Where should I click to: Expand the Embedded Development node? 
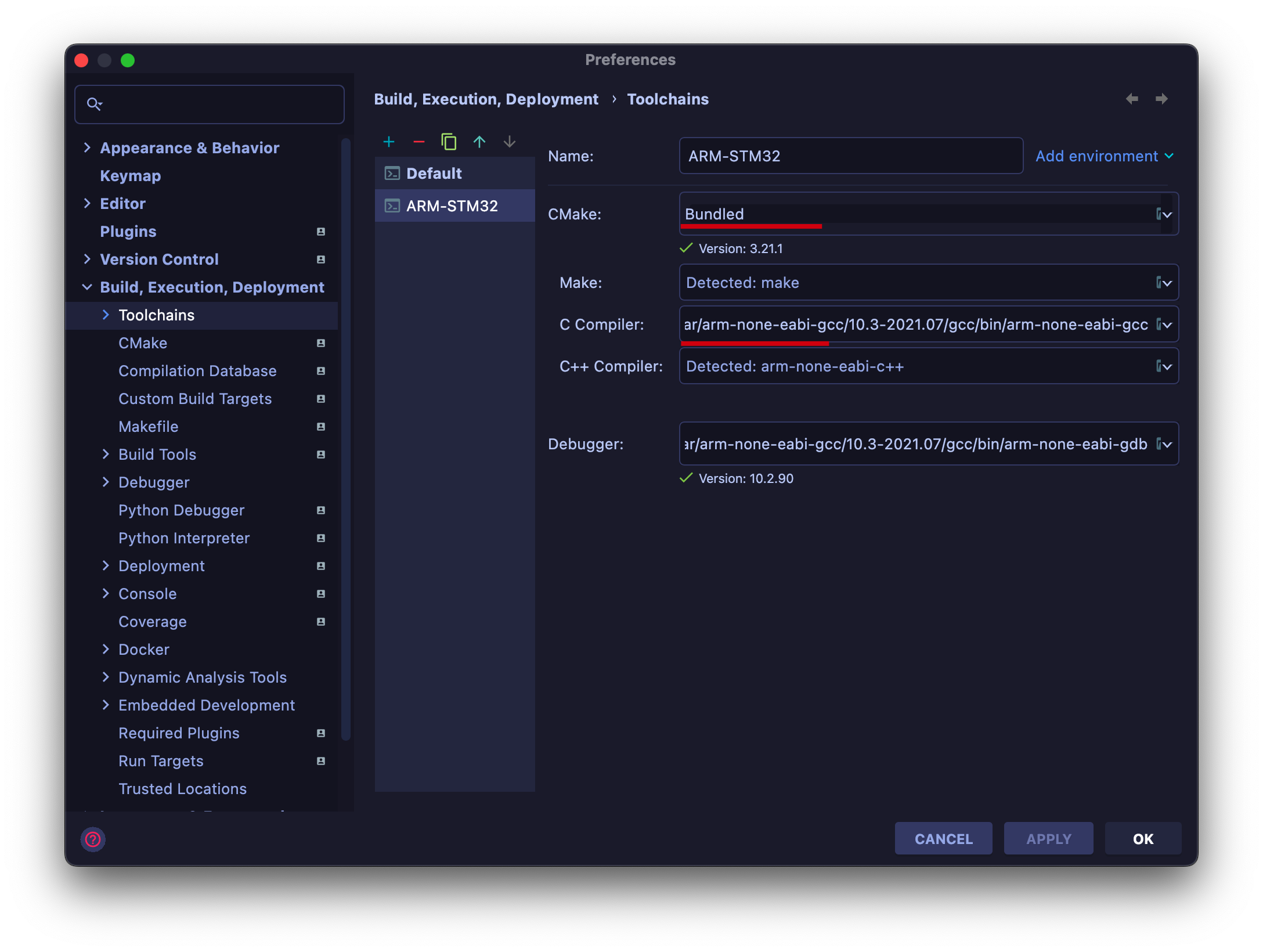pos(106,705)
